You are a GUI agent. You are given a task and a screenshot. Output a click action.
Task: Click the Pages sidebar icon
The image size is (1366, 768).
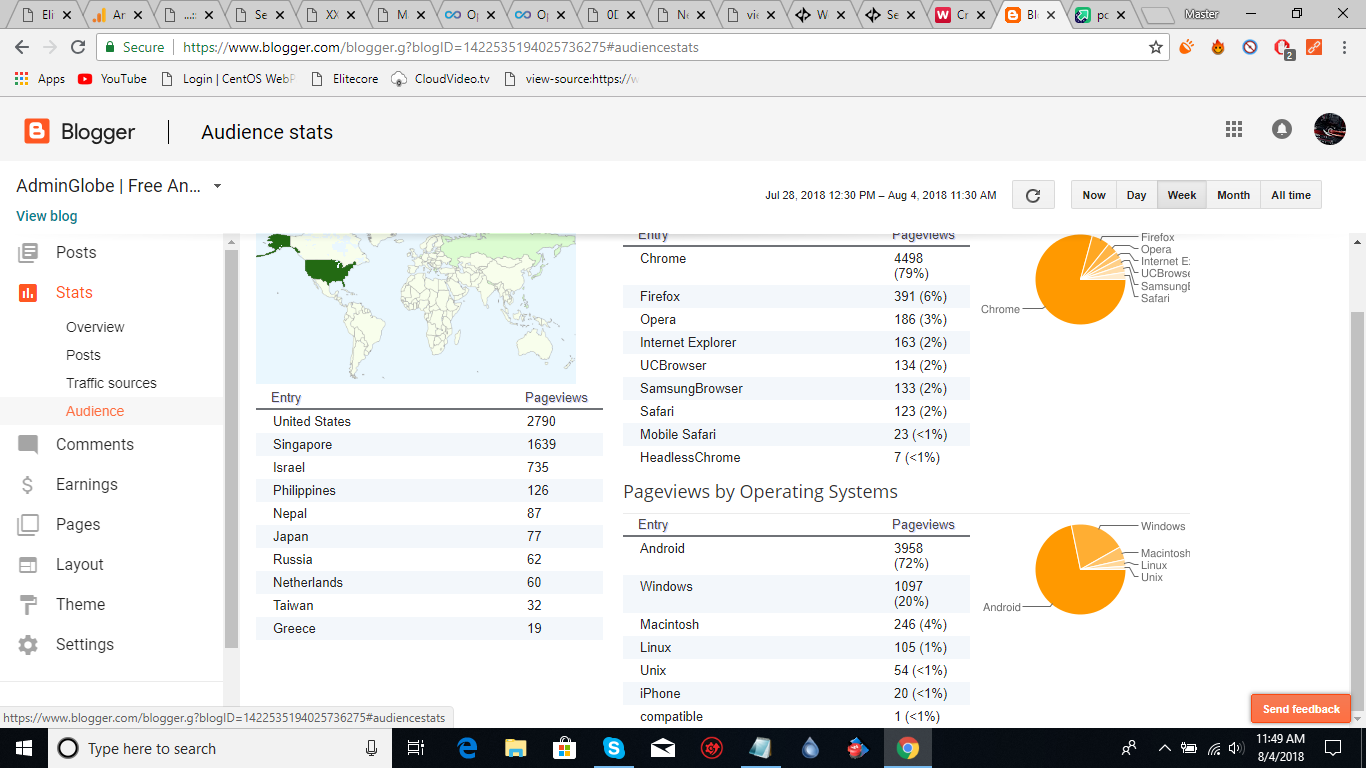(x=28, y=524)
